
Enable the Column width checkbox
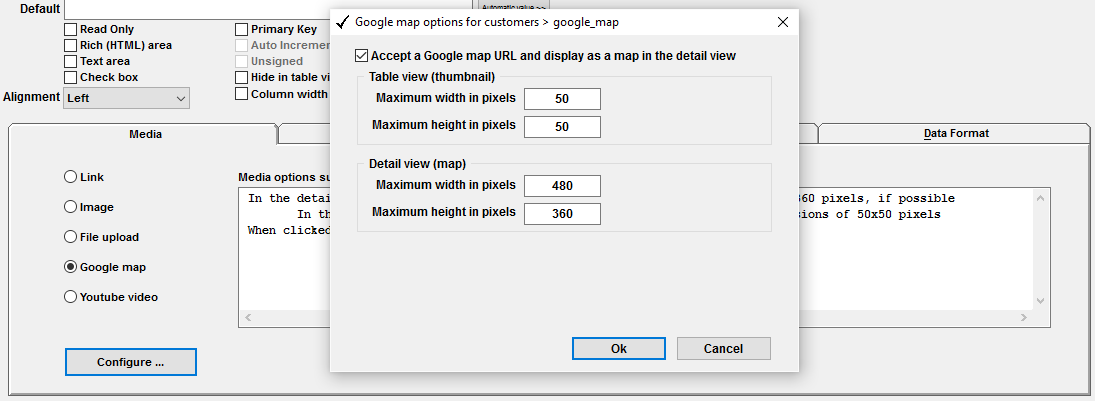pos(241,94)
